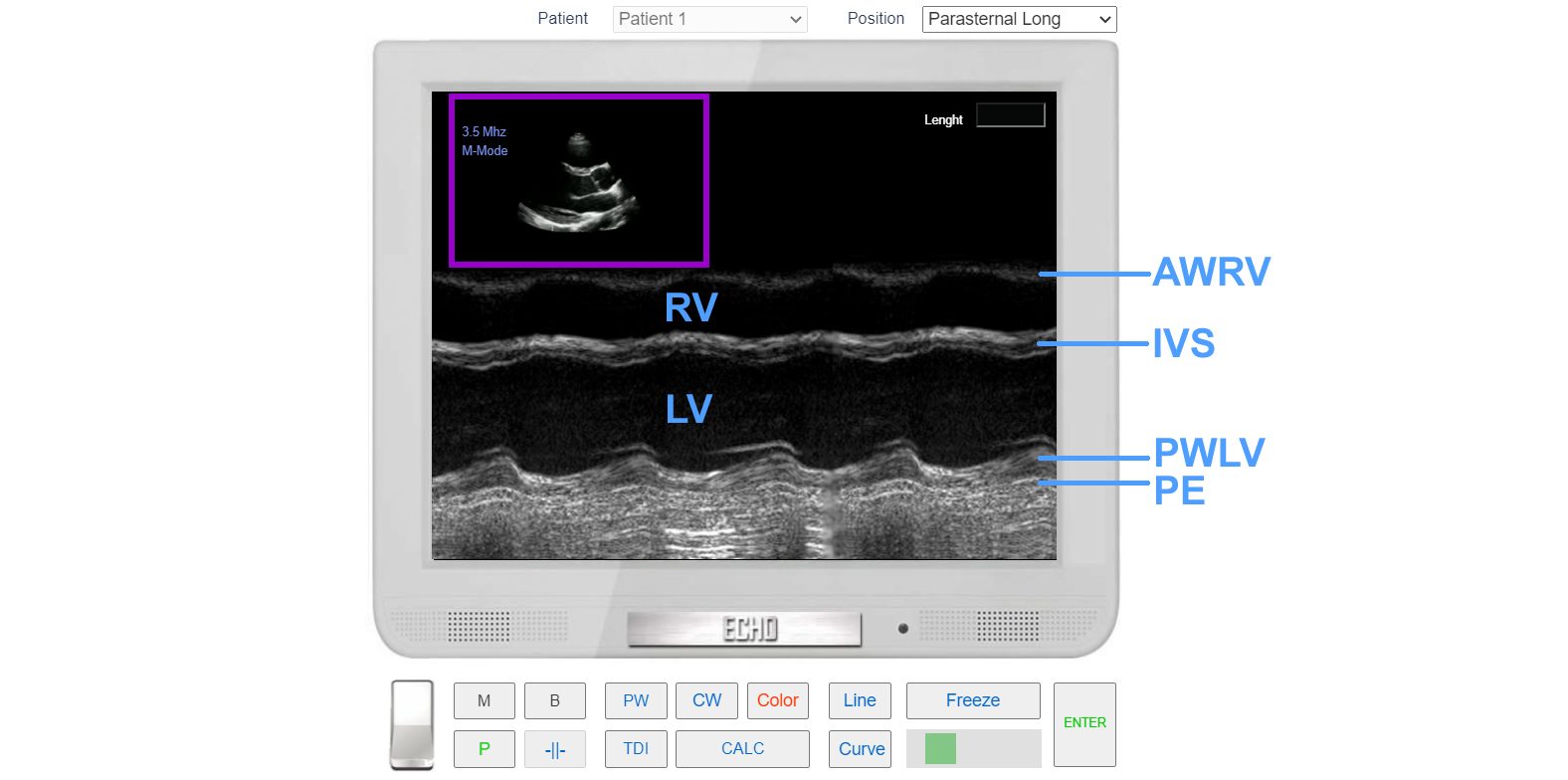Image resolution: width=1568 pixels, height=780 pixels.
Task: Select PW Doppler mode
Action: tap(636, 700)
